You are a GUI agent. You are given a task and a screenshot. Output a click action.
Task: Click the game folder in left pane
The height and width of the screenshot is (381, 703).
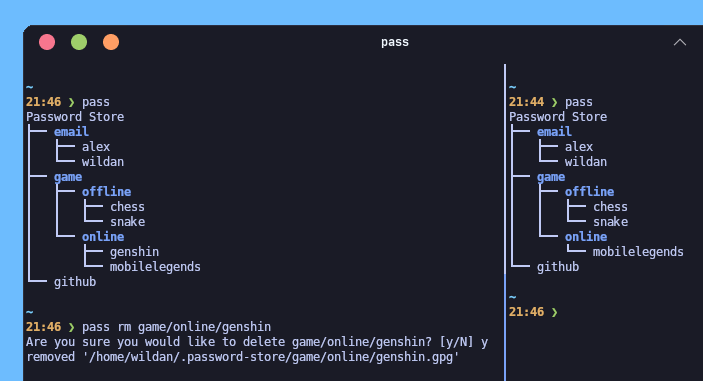tap(68, 177)
